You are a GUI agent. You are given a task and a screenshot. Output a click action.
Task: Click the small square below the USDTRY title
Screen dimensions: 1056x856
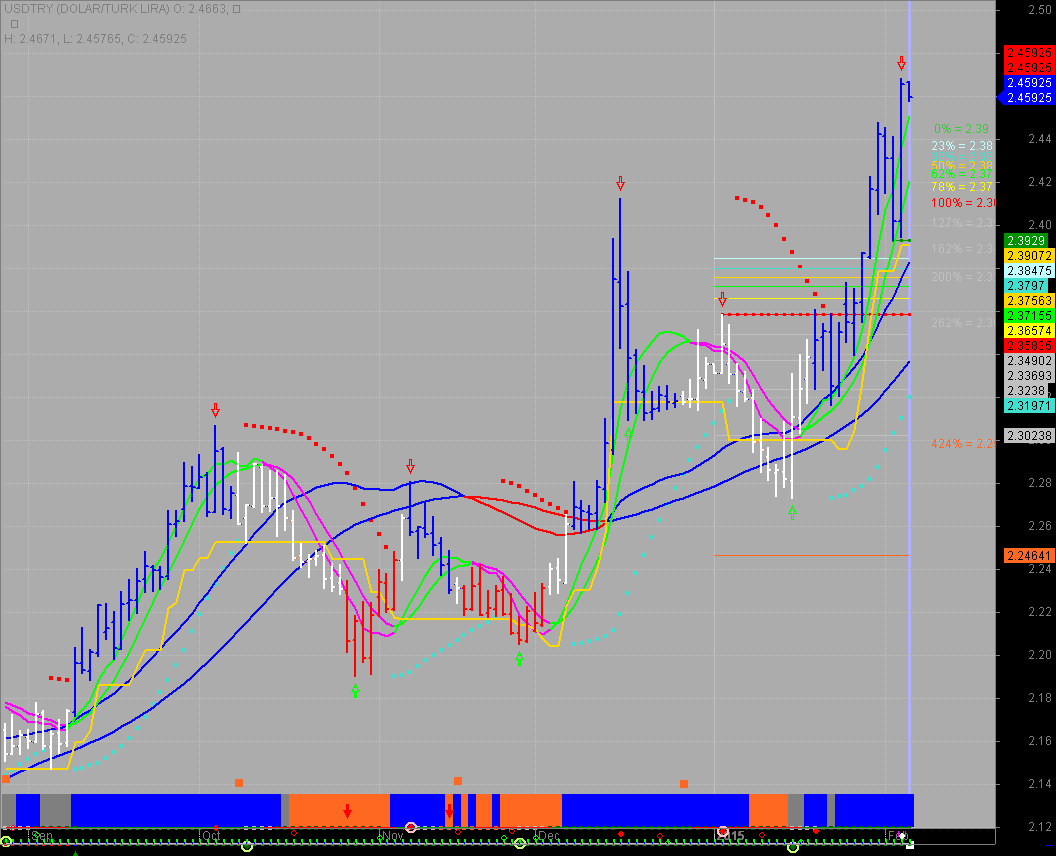coord(14,23)
